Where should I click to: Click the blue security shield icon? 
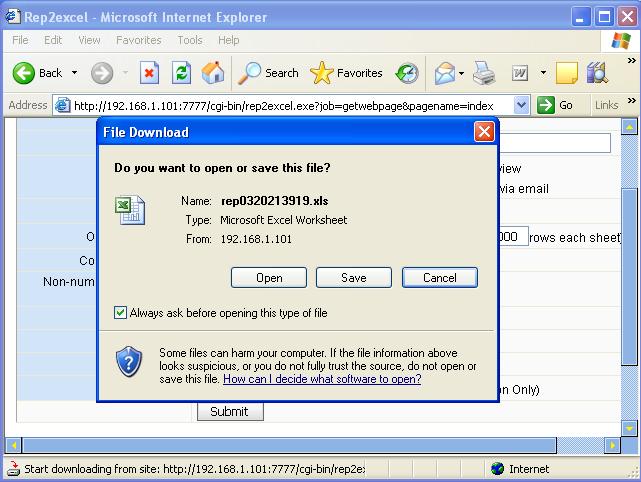129,362
